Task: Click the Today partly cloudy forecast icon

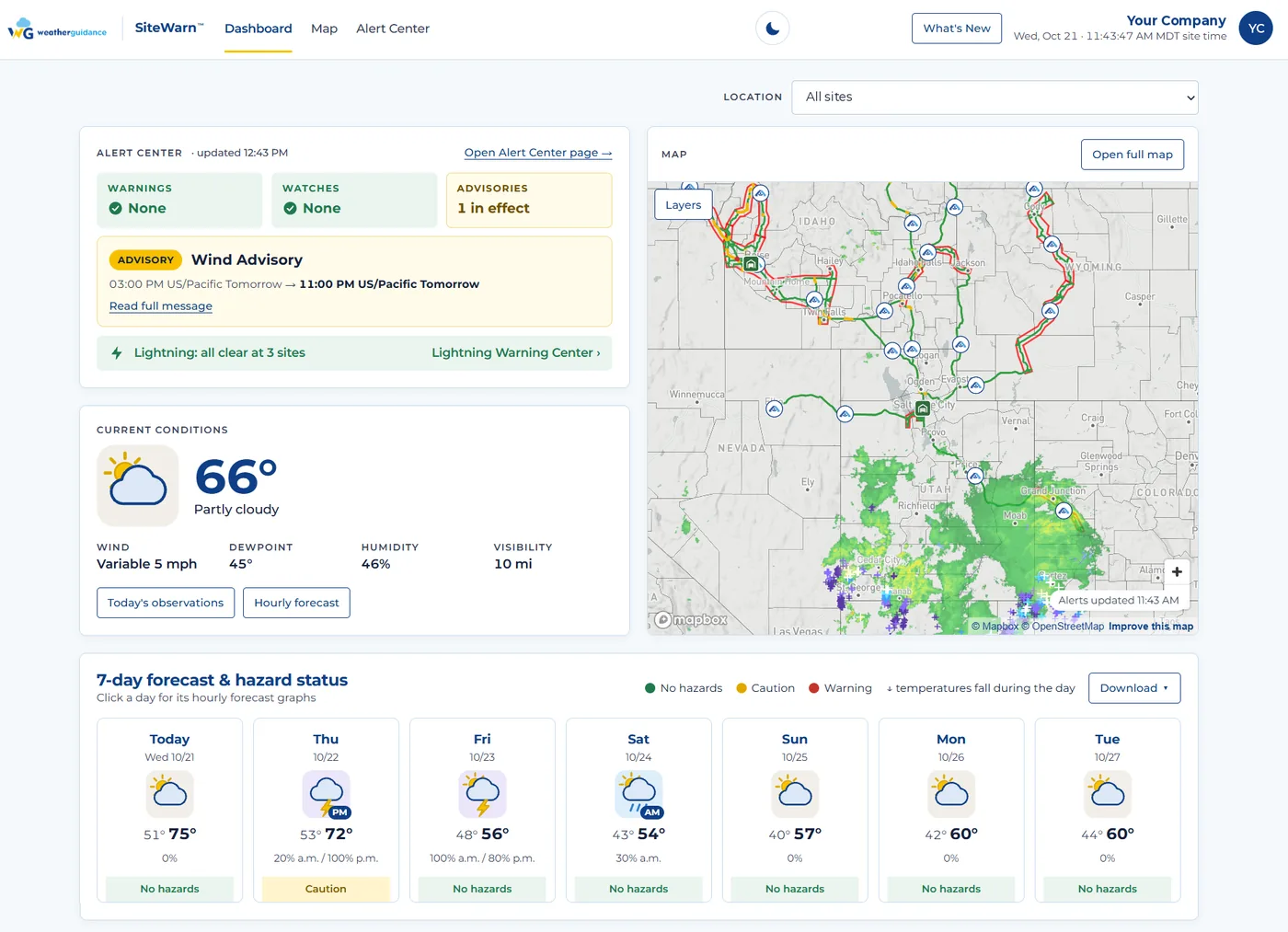Action: pyautogui.click(x=169, y=794)
